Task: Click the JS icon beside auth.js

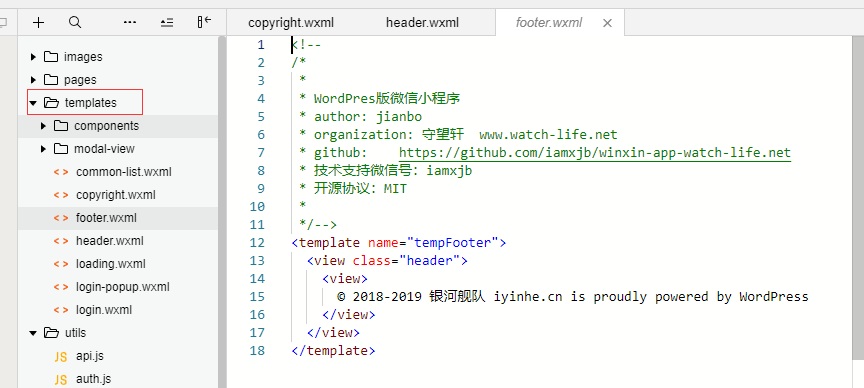Action: 61,380
